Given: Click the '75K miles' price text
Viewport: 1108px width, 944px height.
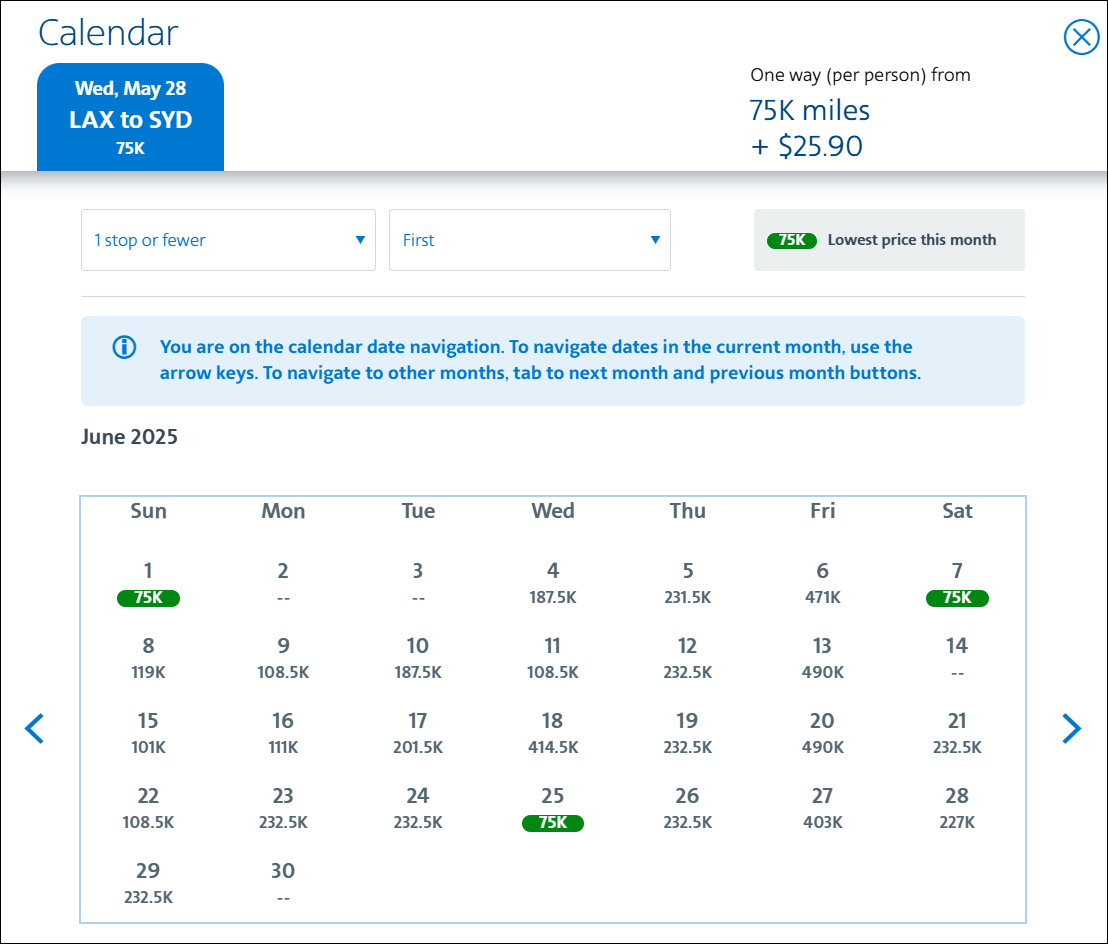Looking at the screenshot, I should (809, 110).
